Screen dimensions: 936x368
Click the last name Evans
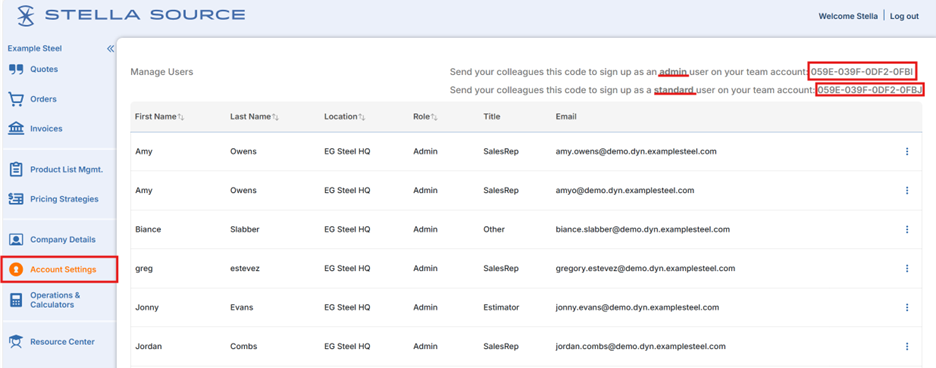point(242,307)
